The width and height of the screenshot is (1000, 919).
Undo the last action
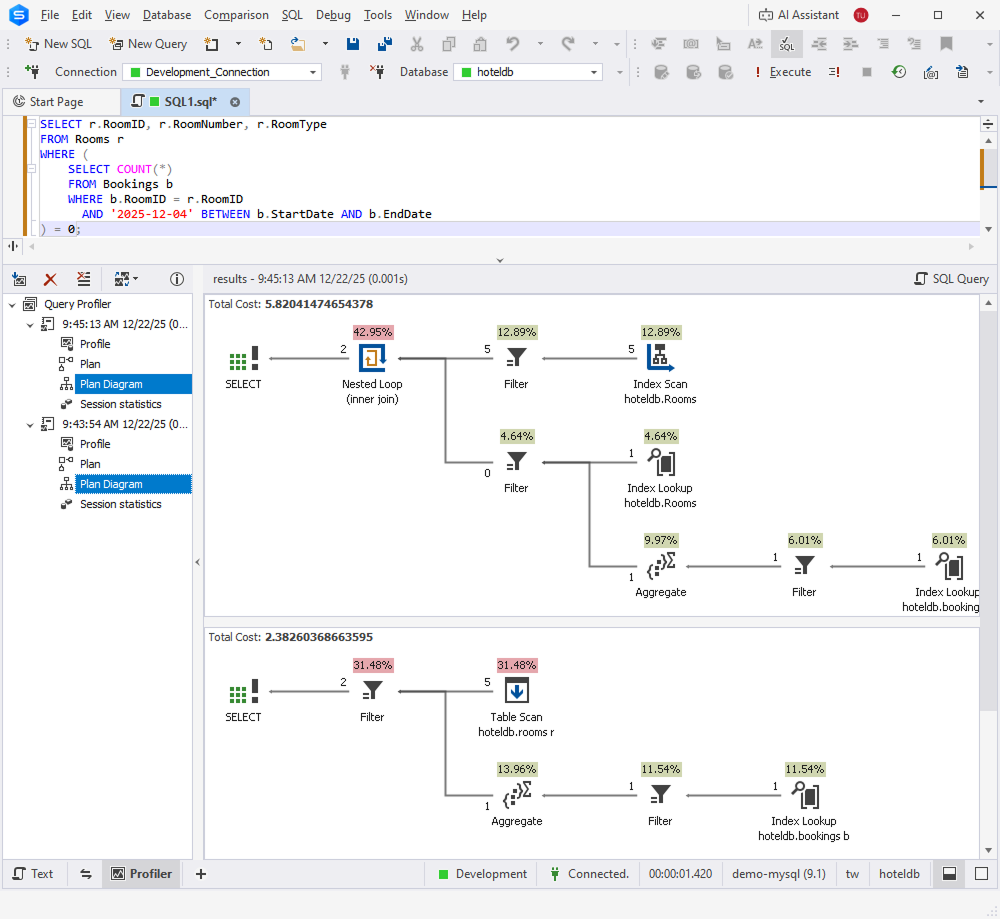[511, 44]
